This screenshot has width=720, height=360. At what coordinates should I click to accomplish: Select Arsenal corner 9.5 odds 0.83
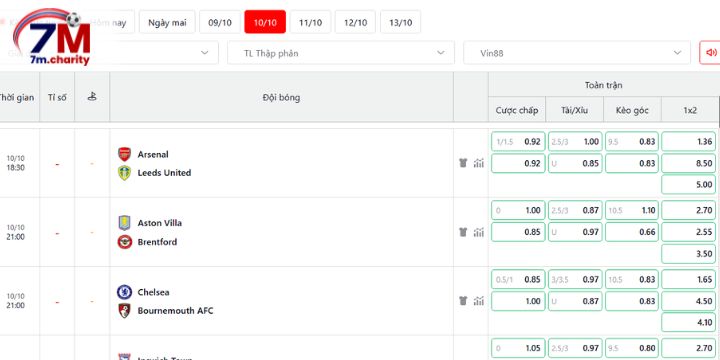[x=632, y=141]
